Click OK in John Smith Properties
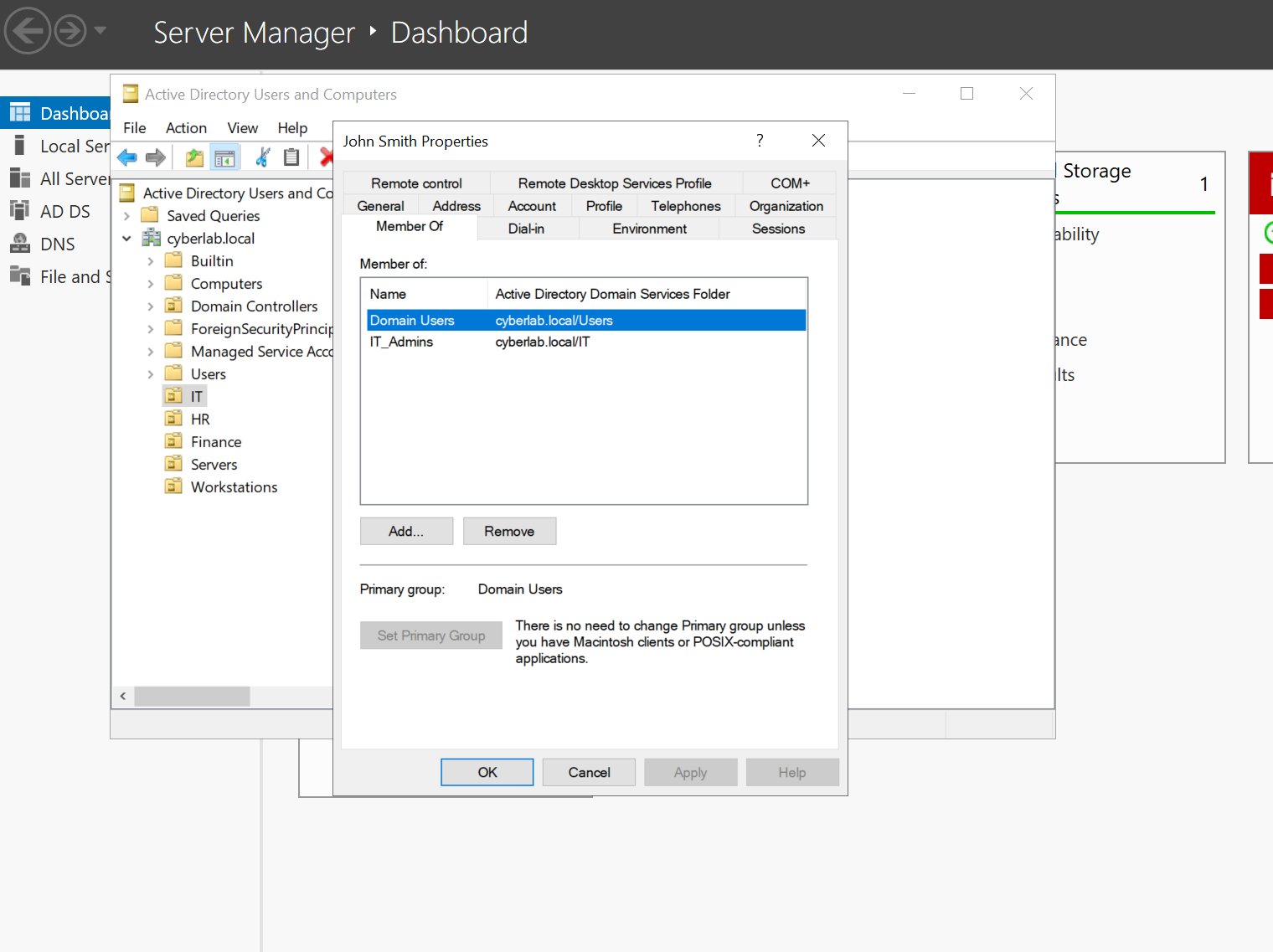This screenshot has width=1273, height=952. pyautogui.click(x=487, y=773)
